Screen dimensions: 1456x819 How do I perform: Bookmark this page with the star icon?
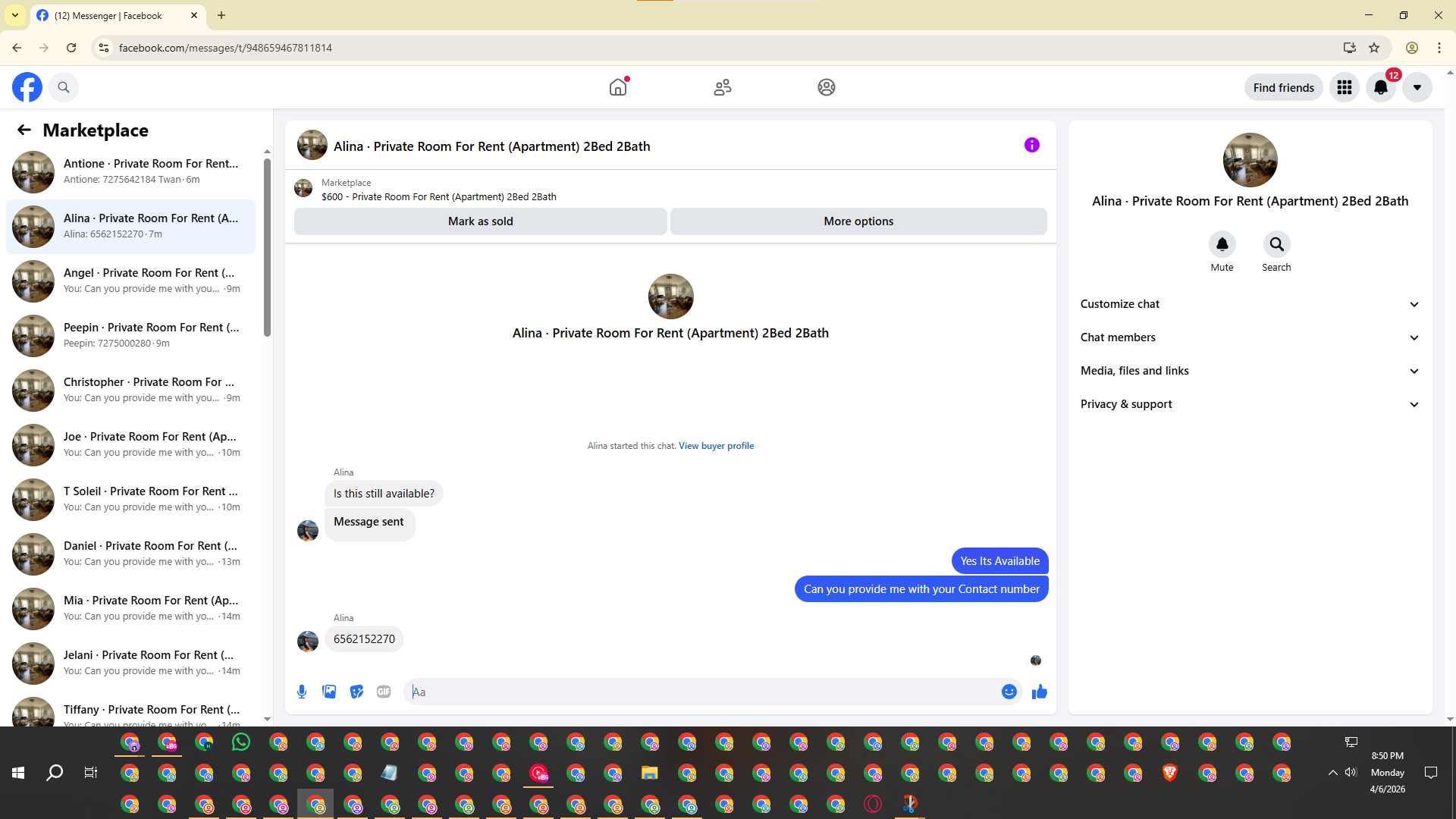tap(1374, 48)
